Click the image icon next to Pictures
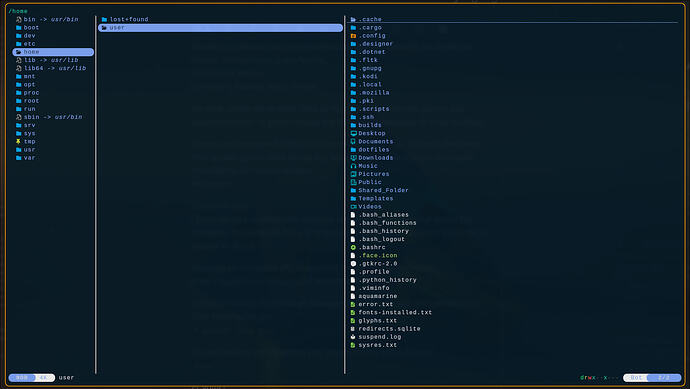 (x=353, y=174)
